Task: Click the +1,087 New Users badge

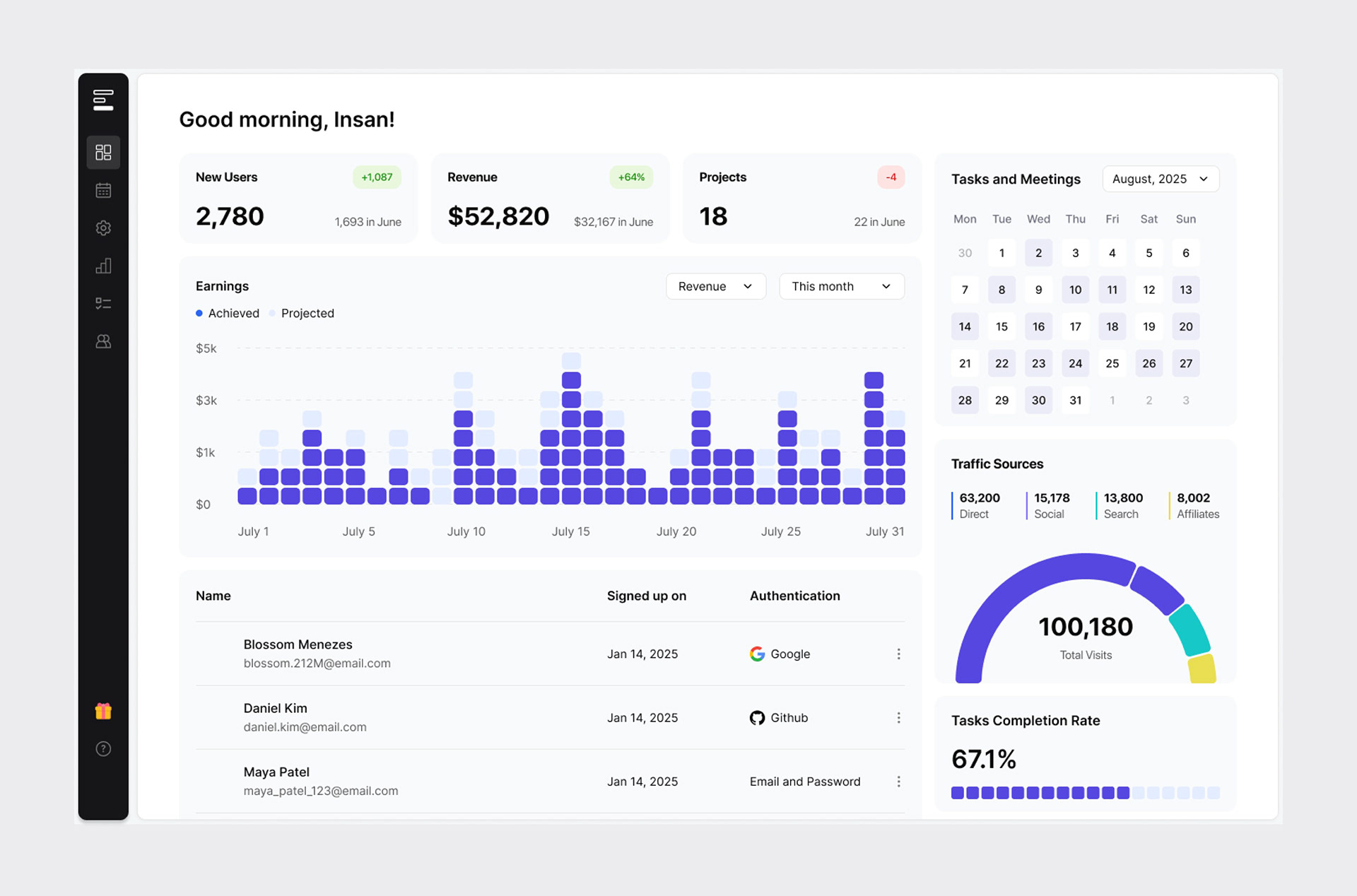Action: (x=377, y=177)
